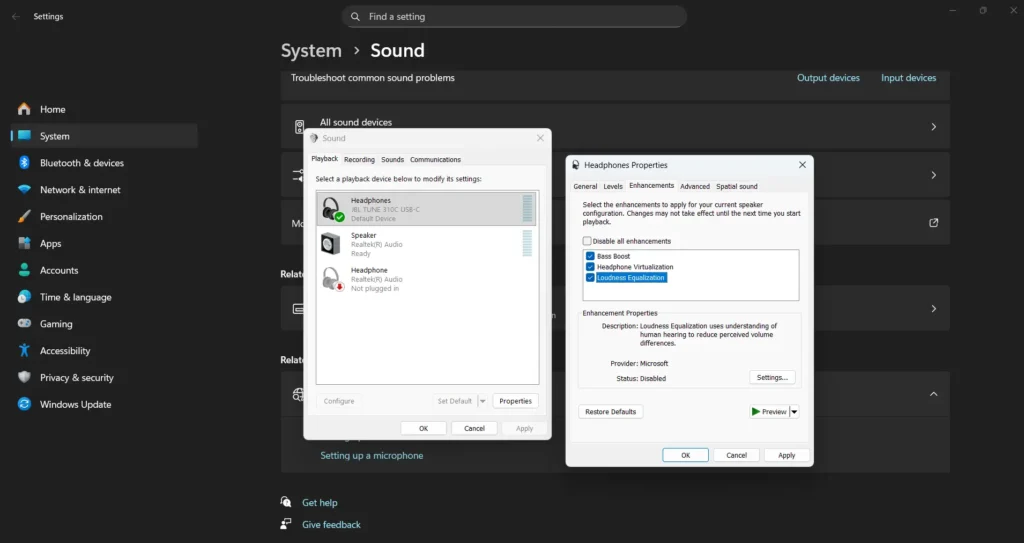Click OK in Headphones Properties
Viewport: 1024px width, 543px height.
[x=685, y=455]
